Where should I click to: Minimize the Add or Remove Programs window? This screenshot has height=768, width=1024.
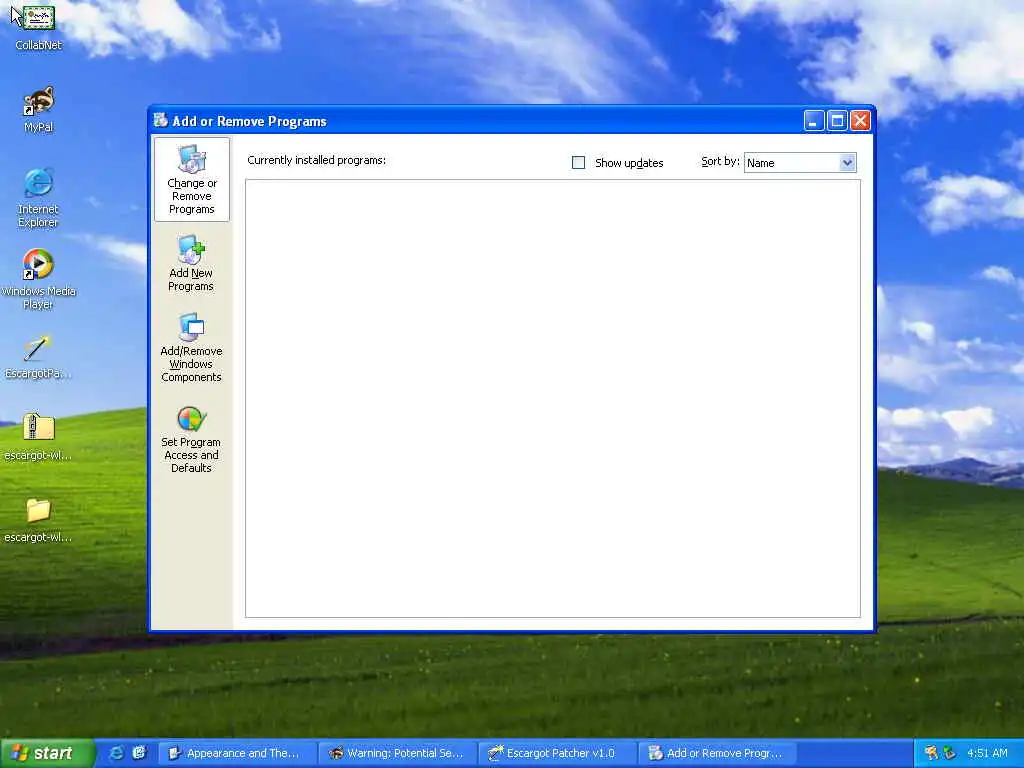(814, 121)
